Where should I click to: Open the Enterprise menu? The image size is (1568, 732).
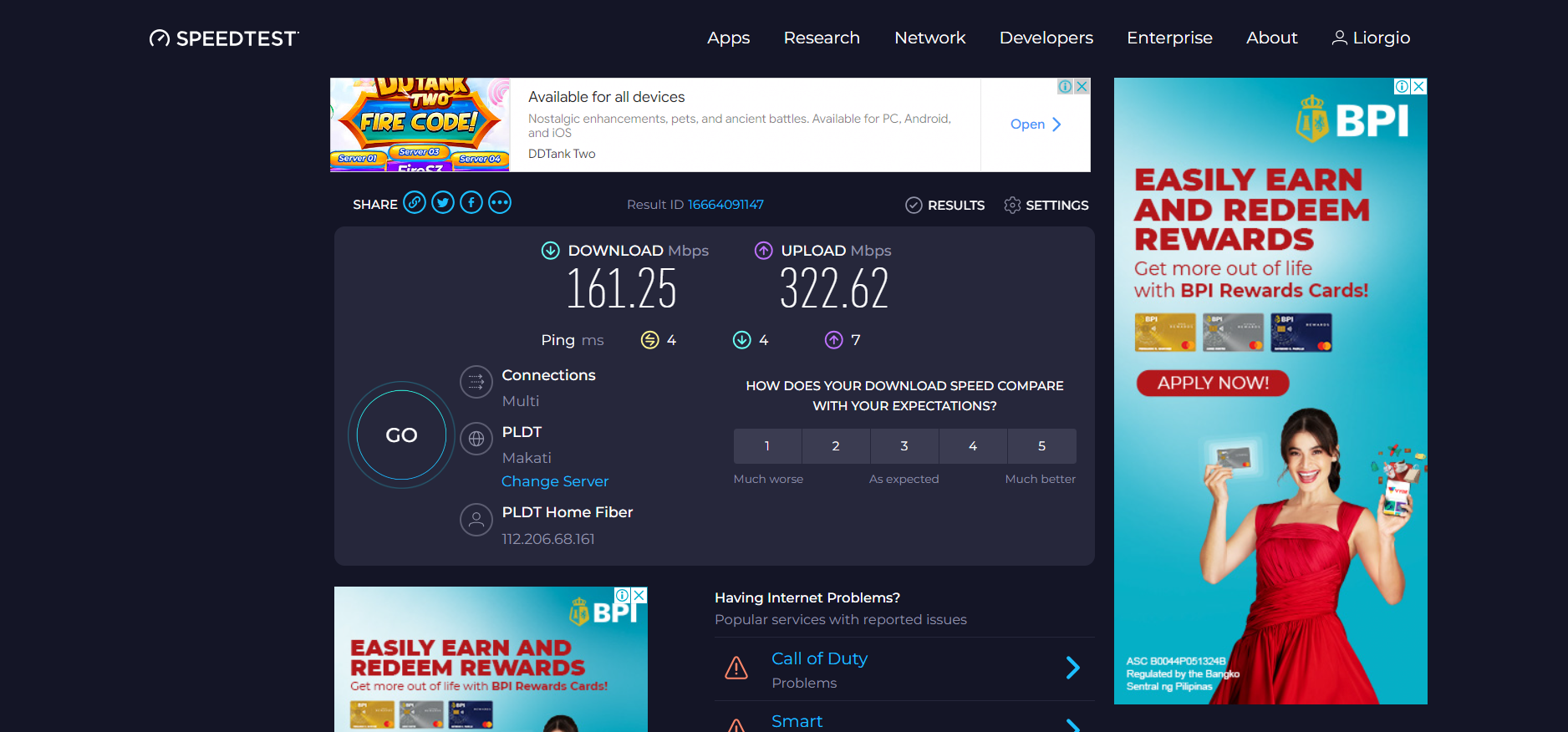1169,38
